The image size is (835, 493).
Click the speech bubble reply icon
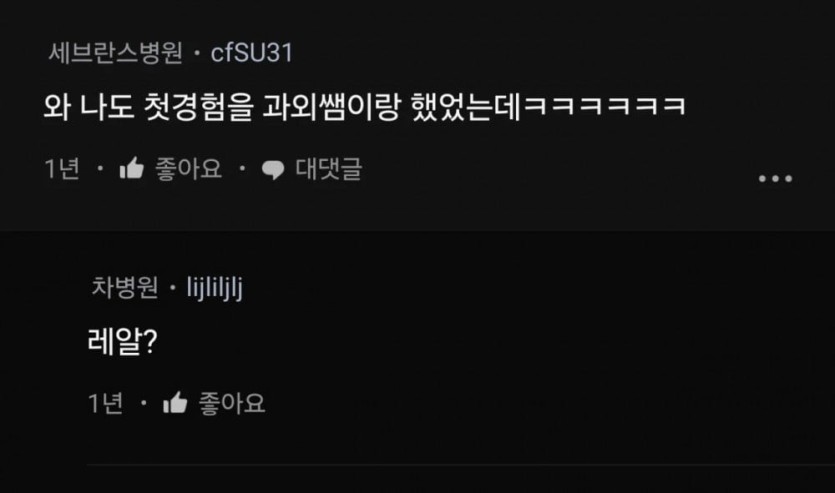(273, 170)
